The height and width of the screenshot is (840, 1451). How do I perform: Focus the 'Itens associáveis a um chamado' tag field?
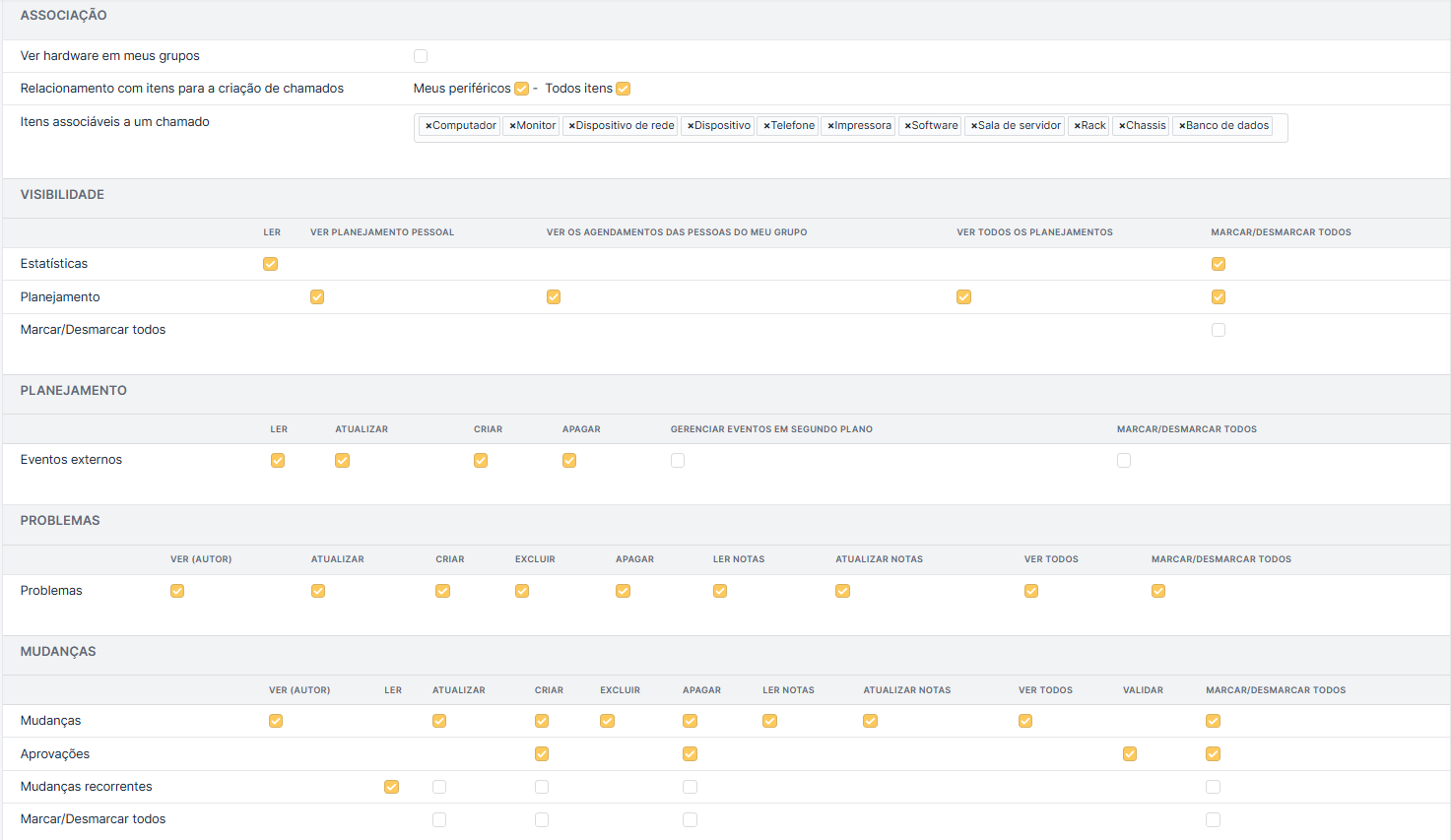851,128
